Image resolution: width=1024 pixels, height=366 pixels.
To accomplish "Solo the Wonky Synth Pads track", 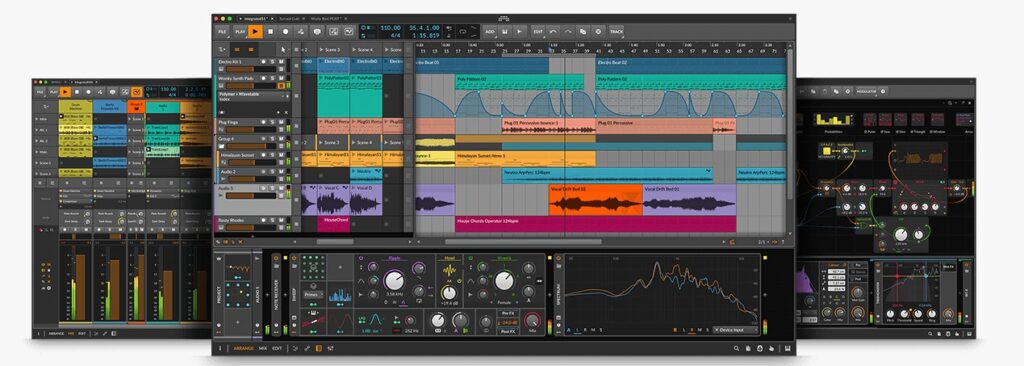I will (x=272, y=78).
